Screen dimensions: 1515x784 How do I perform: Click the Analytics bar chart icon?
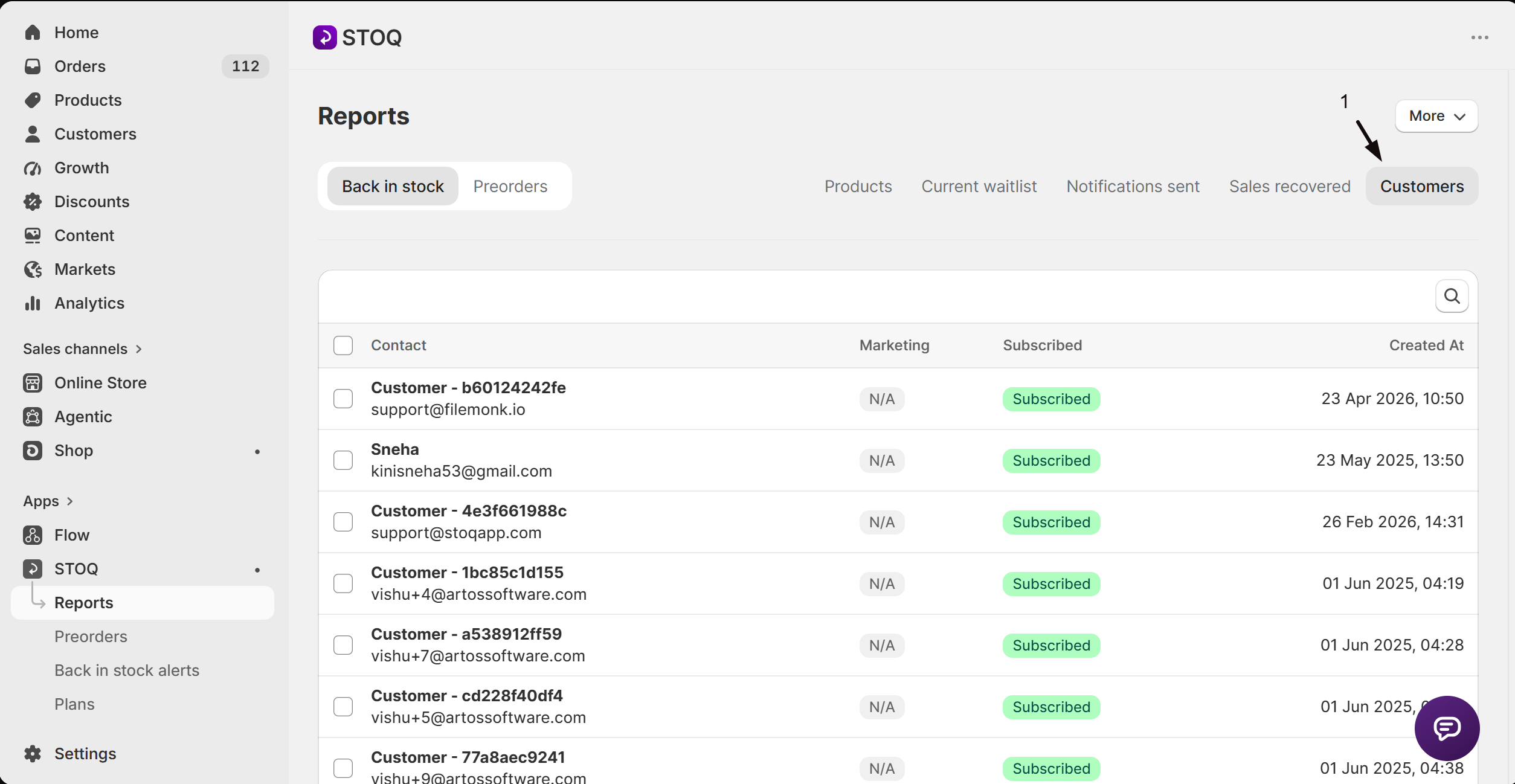(x=33, y=303)
